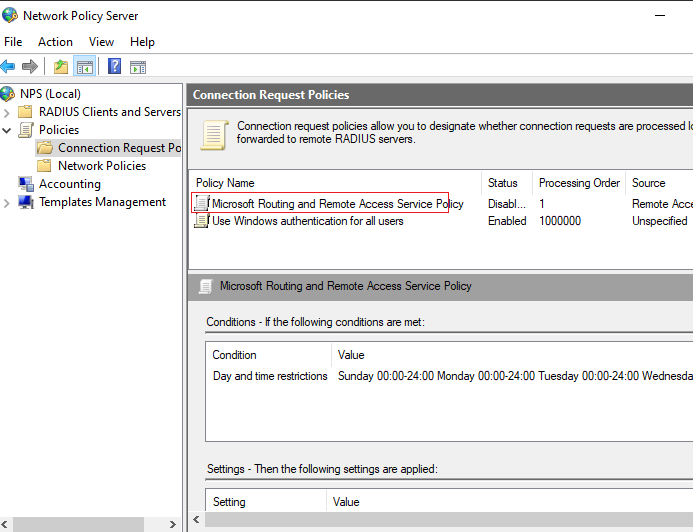The height and width of the screenshot is (532, 693).
Task: Click the details pane scrollbar left arrow
Action: point(197,519)
